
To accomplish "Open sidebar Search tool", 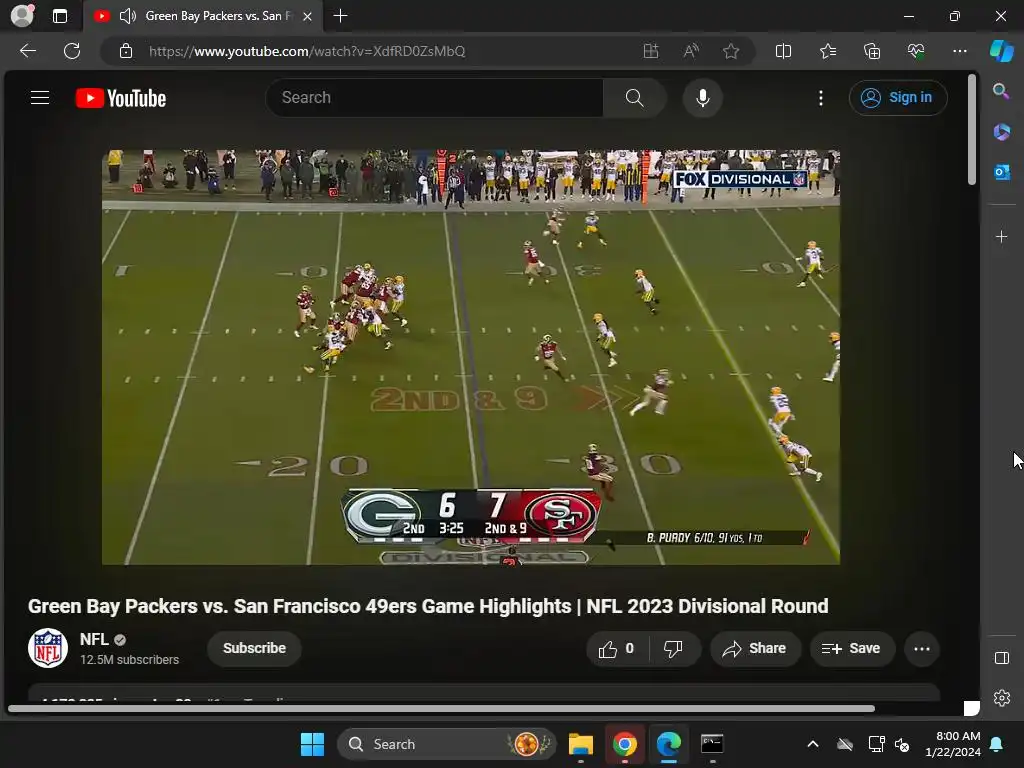I will click(1001, 91).
